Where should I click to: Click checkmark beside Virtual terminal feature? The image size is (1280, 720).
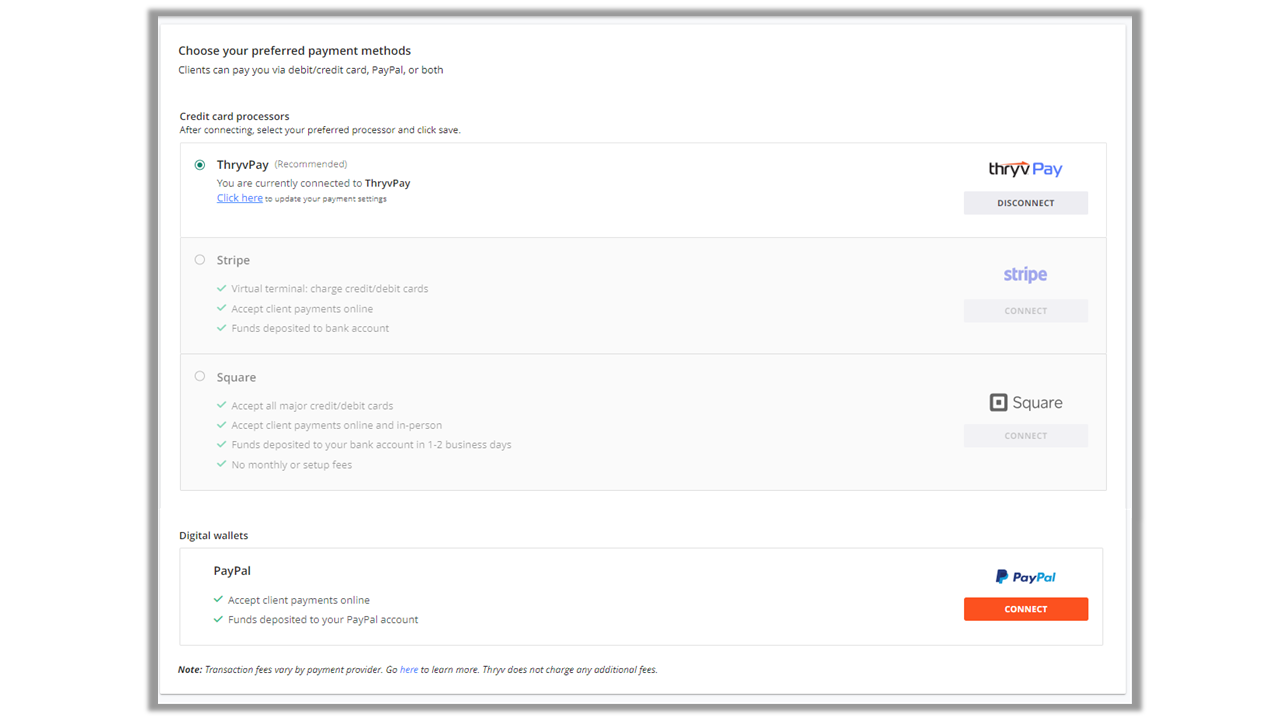pos(222,289)
